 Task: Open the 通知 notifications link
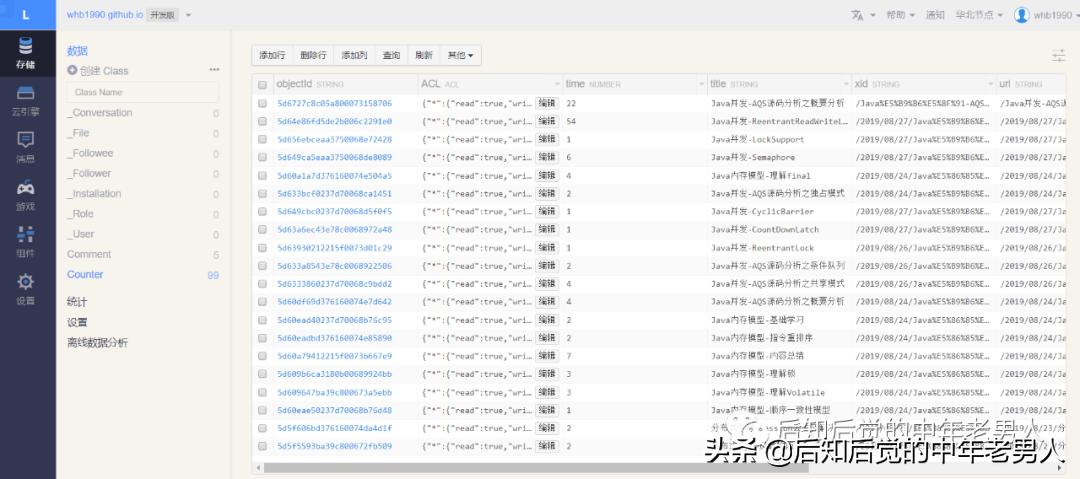pyautogui.click(x=935, y=15)
